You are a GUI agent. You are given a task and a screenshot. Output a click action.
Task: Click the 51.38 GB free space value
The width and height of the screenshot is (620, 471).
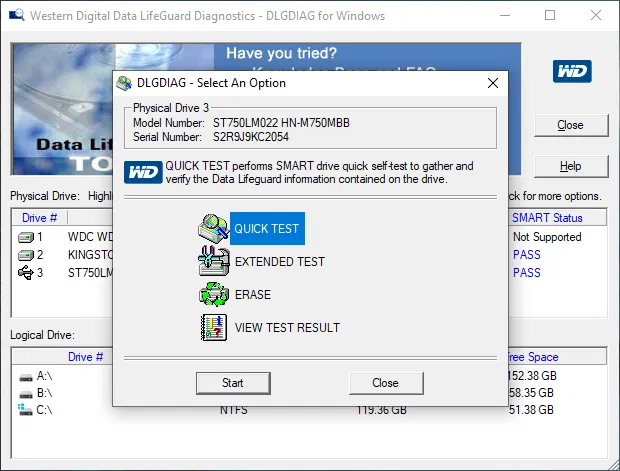[x=531, y=410]
